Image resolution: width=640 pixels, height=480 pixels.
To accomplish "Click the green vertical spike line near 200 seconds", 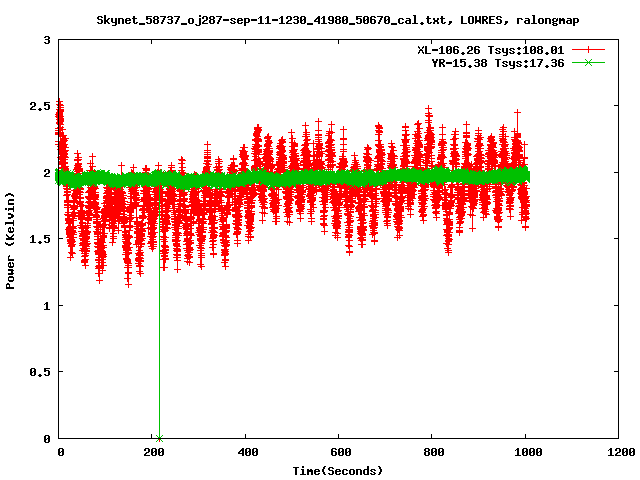I will click(x=159, y=312).
